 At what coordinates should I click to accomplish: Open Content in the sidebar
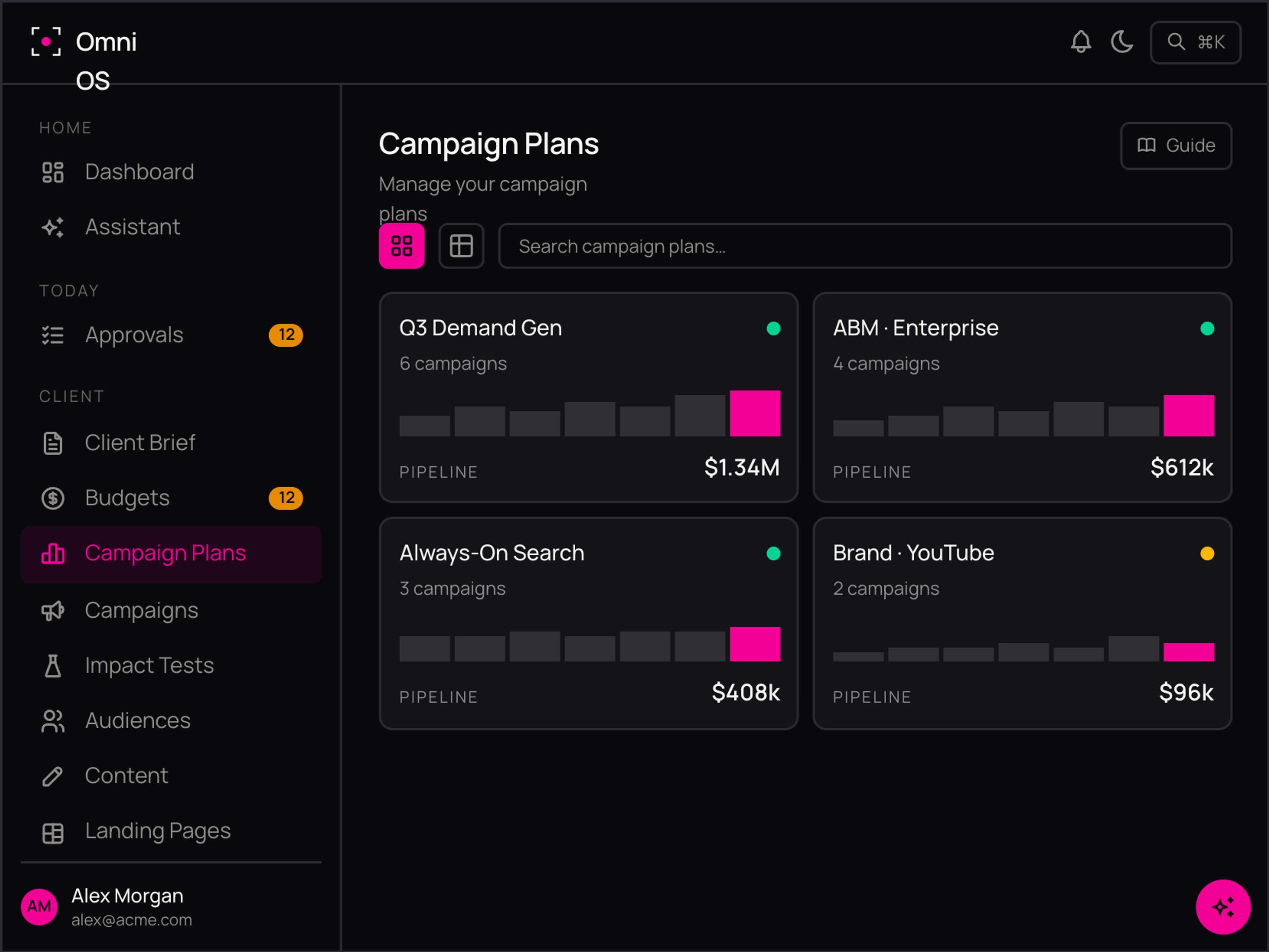pyautogui.click(x=171, y=775)
